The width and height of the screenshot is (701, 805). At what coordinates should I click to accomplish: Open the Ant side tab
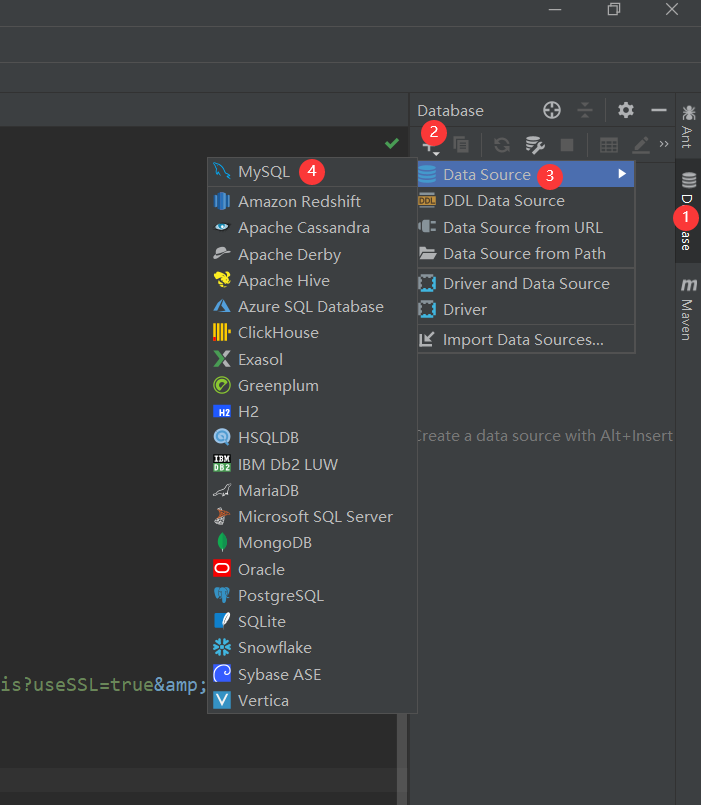point(688,126)
